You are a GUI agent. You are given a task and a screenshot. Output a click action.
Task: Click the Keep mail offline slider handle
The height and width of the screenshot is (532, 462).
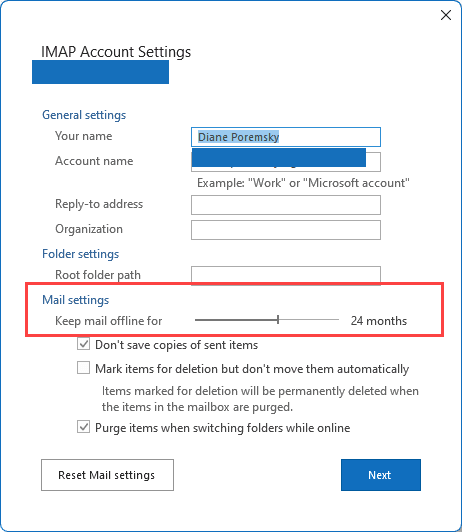tap(278, 320)
